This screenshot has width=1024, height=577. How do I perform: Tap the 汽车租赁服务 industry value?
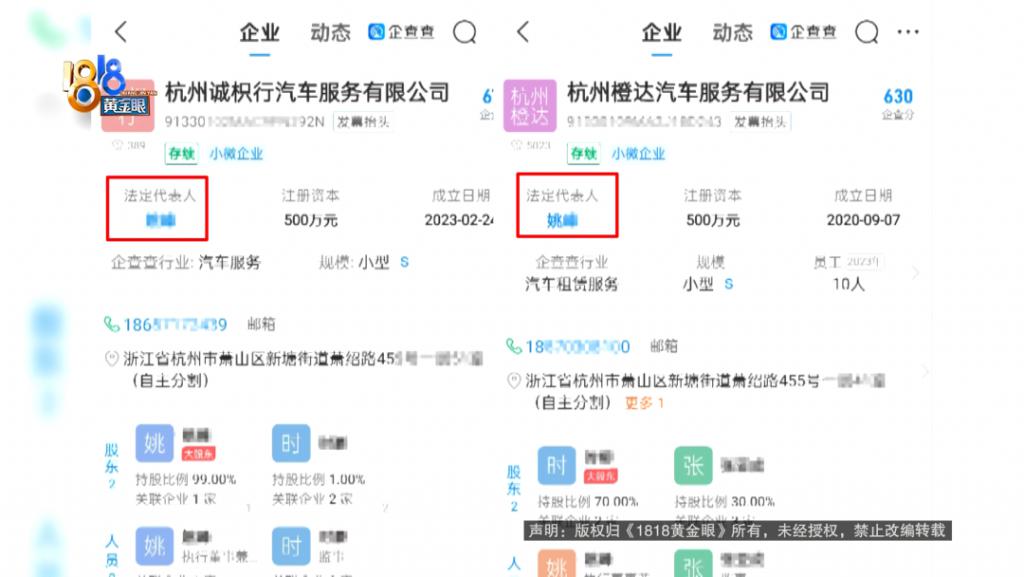point(571,284)
